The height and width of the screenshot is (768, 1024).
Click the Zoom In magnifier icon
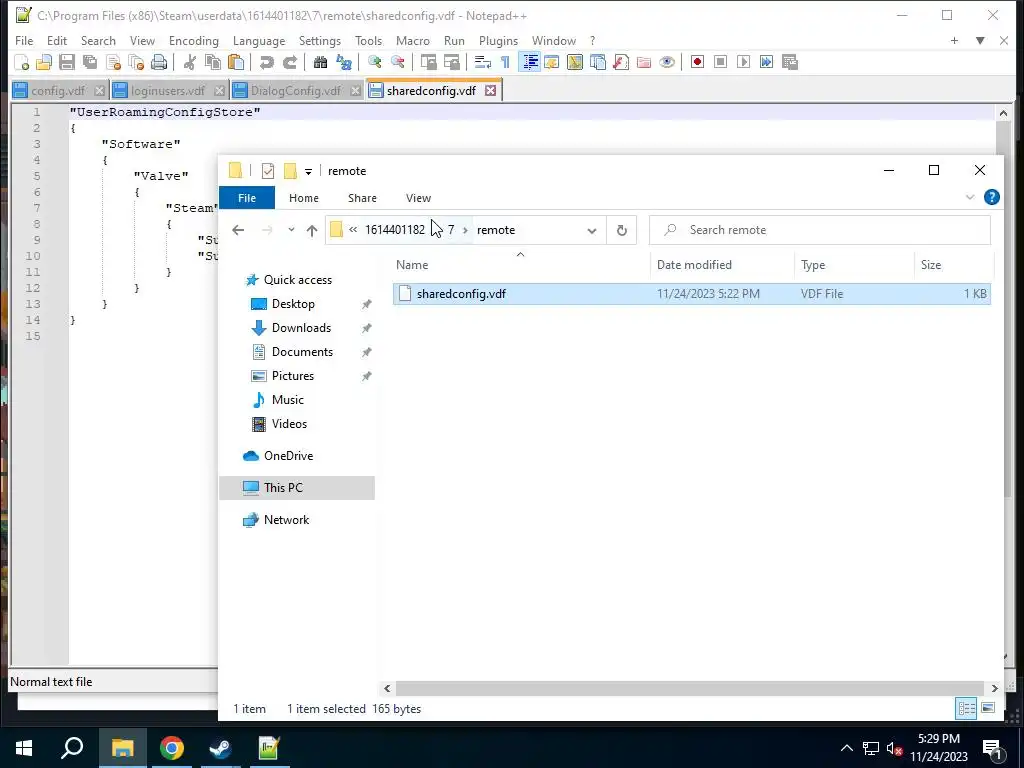(374, 62)
